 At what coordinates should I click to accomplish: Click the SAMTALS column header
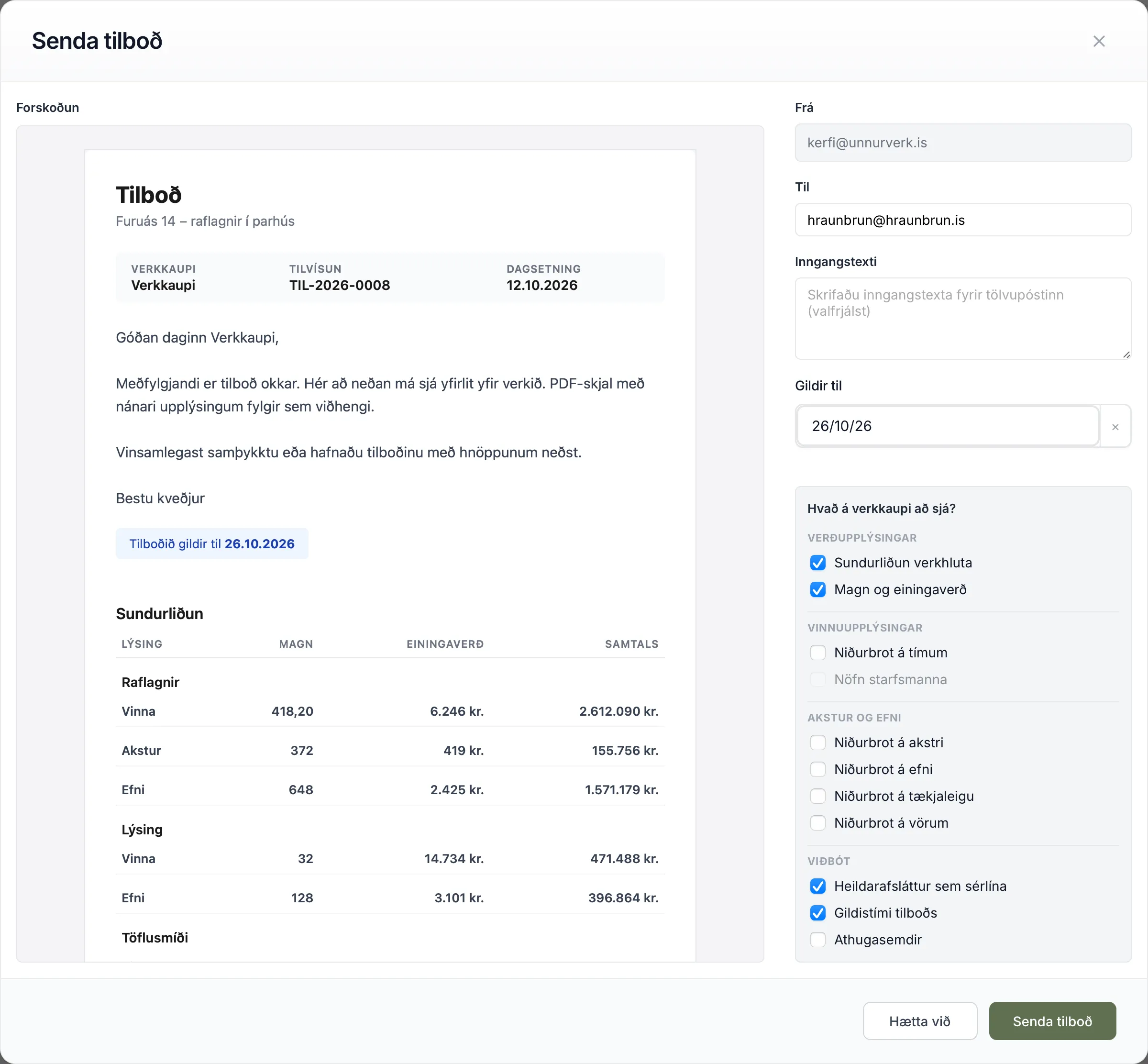[x=631, y=644]
